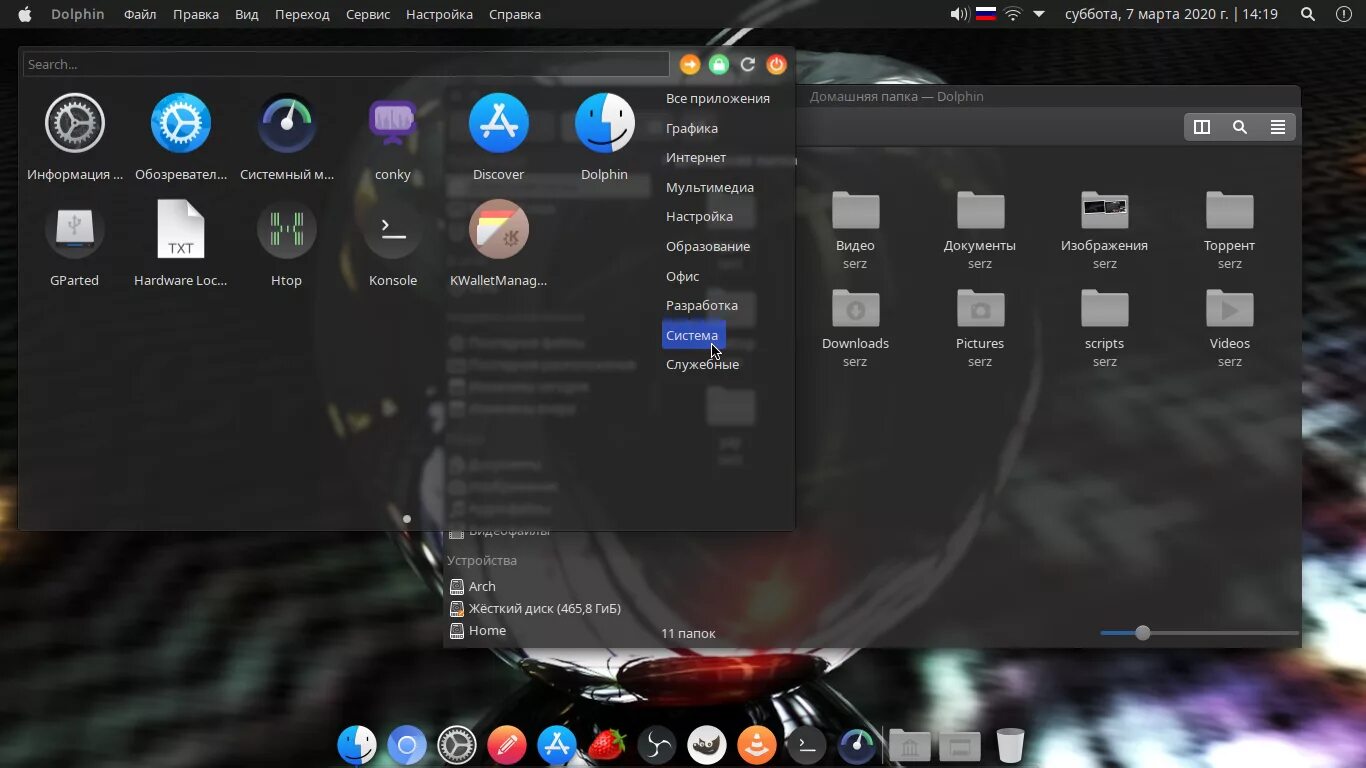
Task: Expand the system tray arrow
Action: 1039,14
